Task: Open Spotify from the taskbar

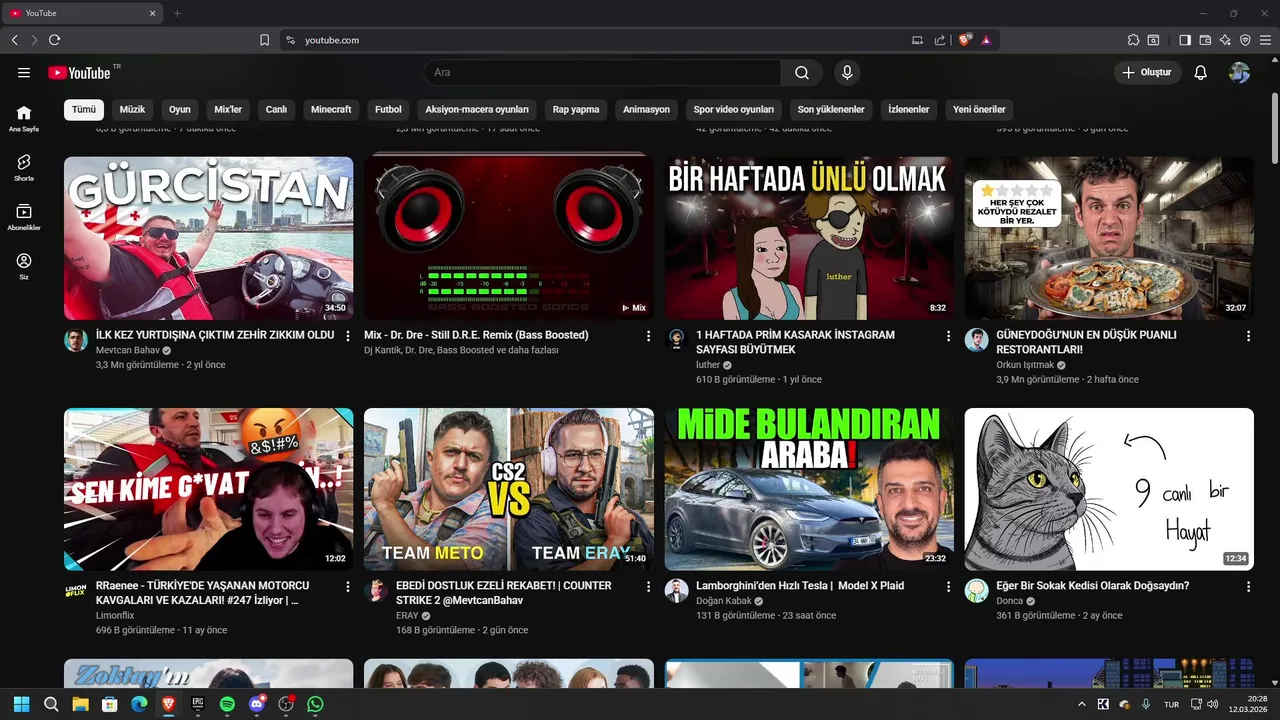Action: click(227, 704)
